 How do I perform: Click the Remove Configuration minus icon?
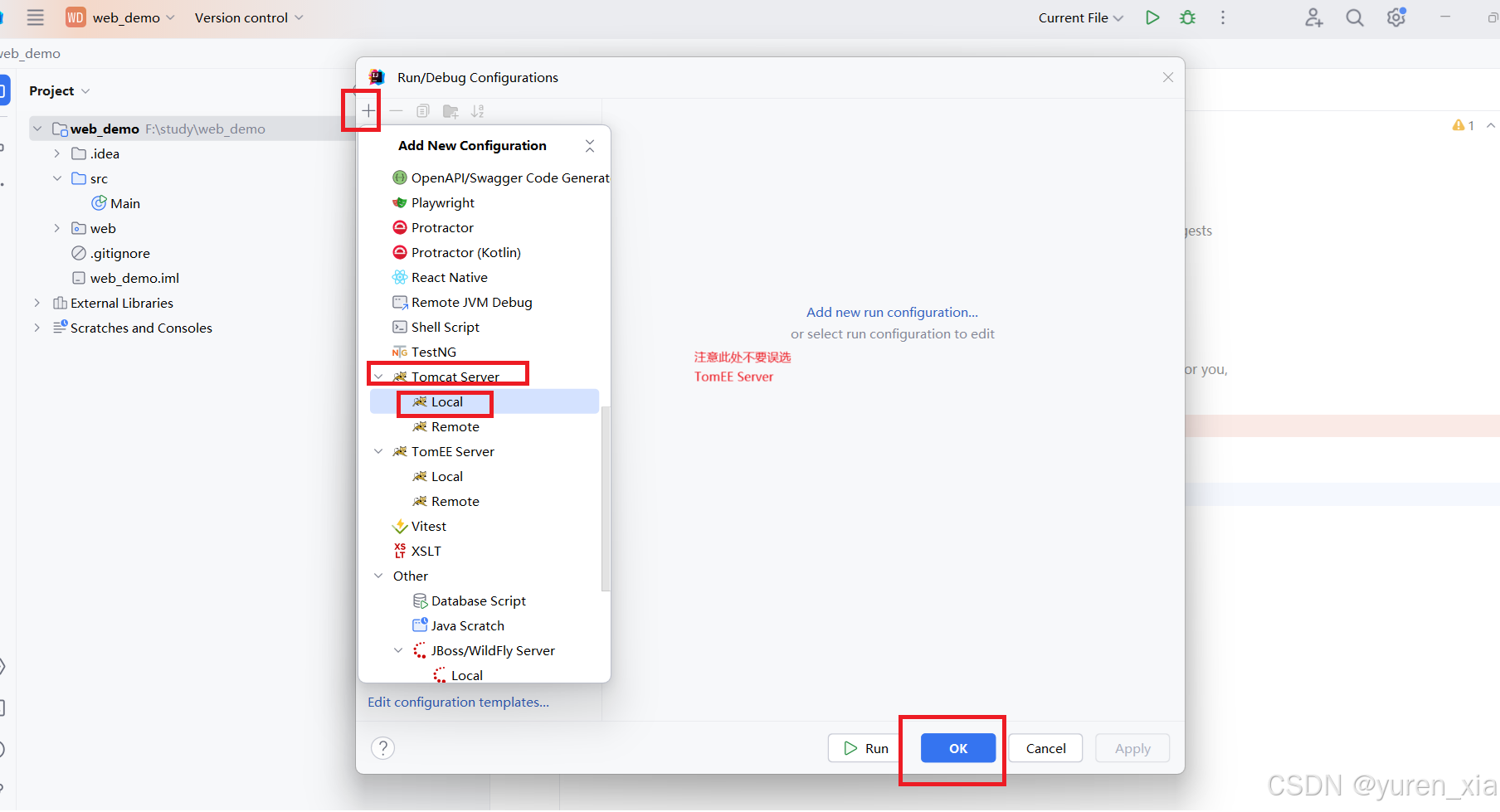(x=396, y=110)
